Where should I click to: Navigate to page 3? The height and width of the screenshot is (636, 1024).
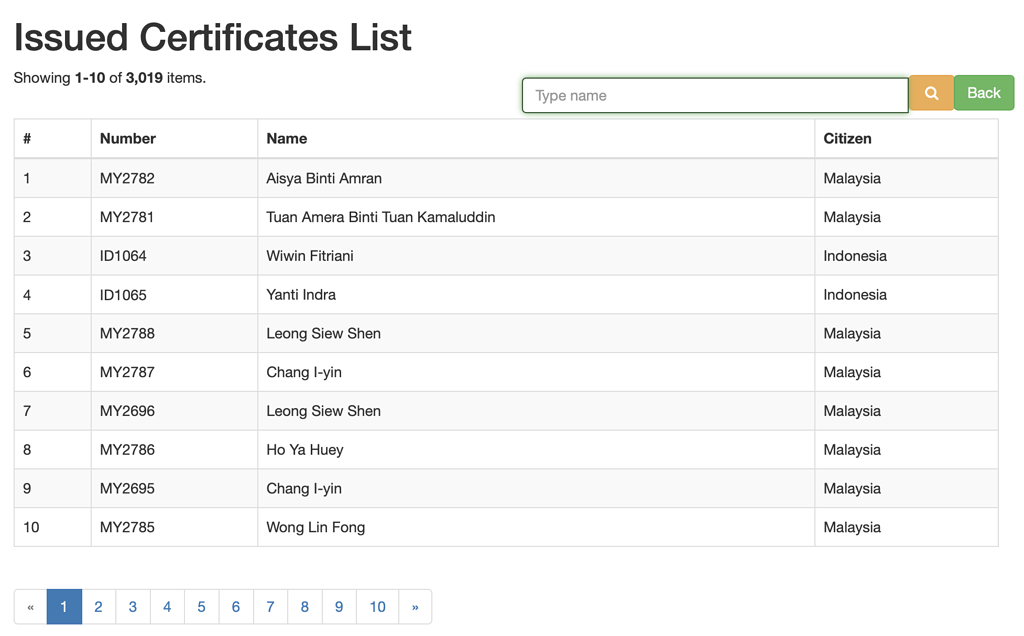[x=132, y=606]
